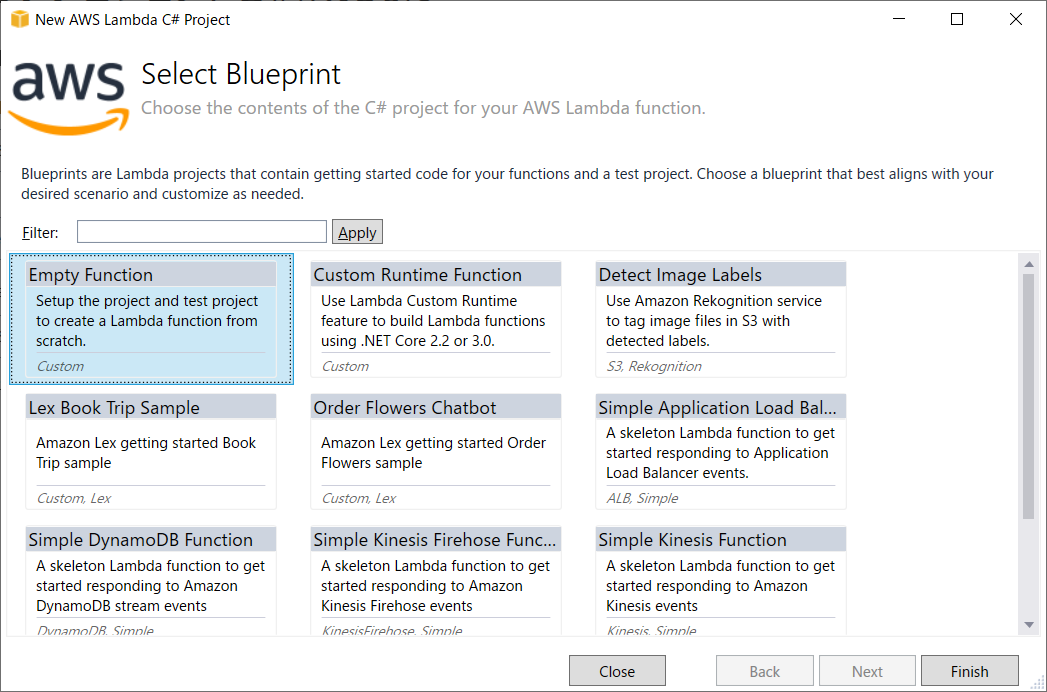Select the Simple Kinesis Function blueprint
The width and height of the screenshot is (1047, 692).
[720, 580]
